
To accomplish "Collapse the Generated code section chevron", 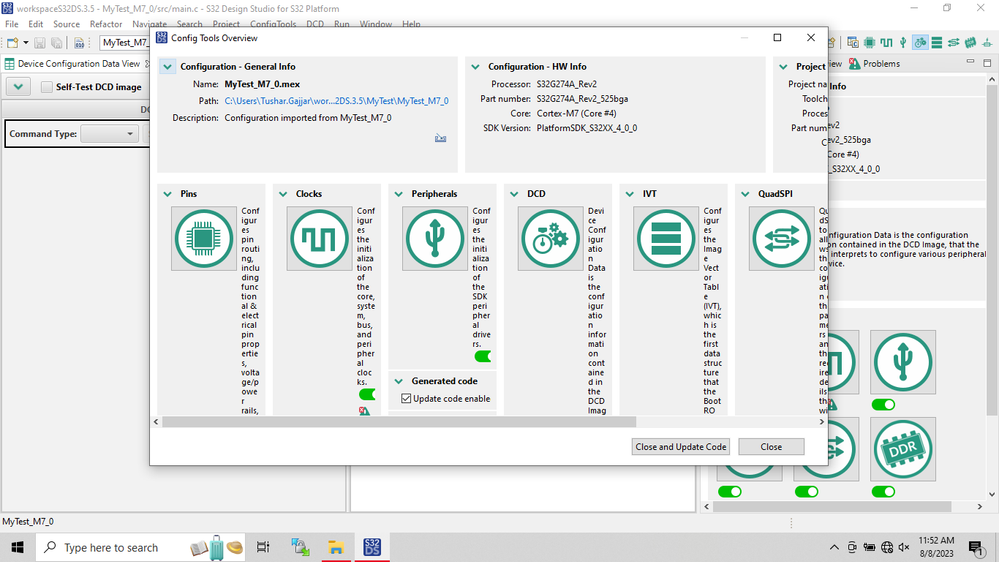I will tap(399, 381).
